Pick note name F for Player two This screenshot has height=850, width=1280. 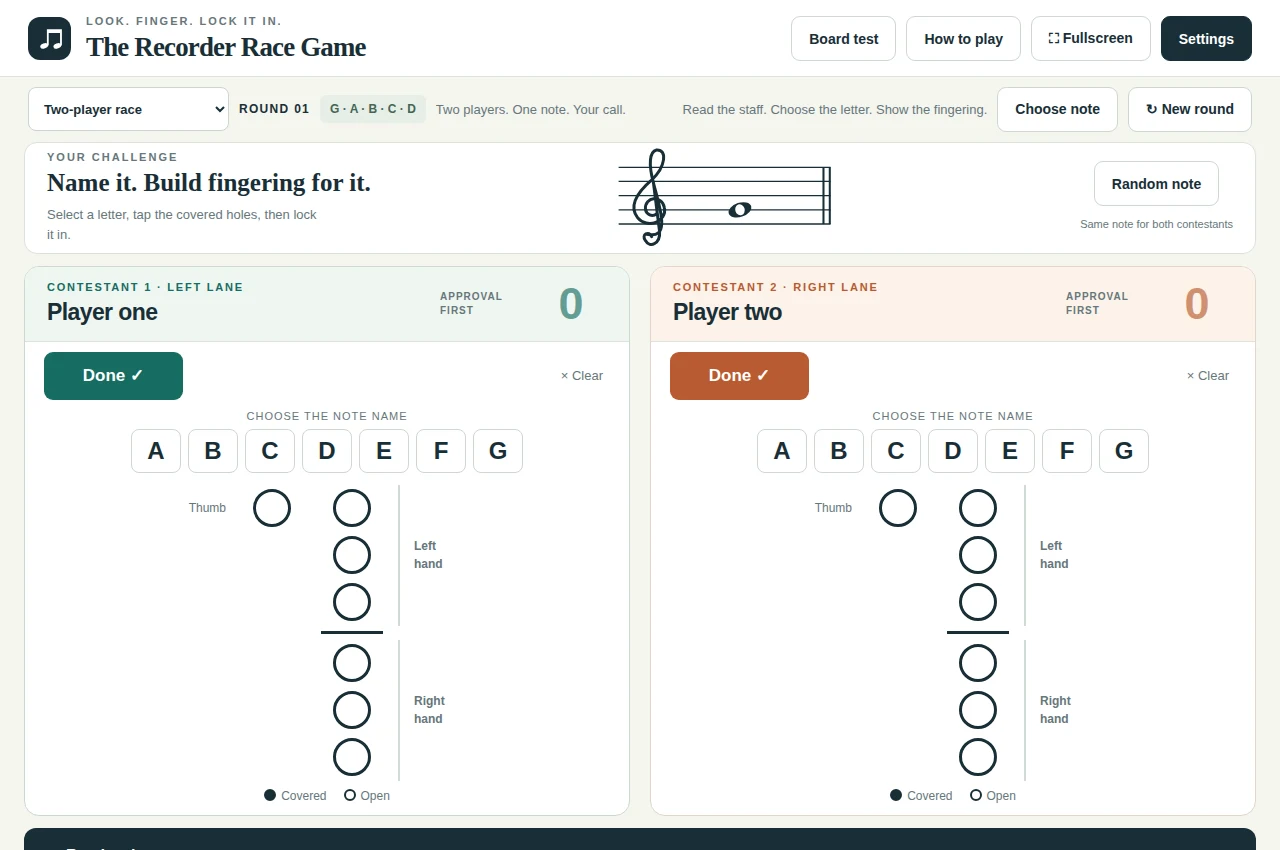click(x=1067, y=451)
